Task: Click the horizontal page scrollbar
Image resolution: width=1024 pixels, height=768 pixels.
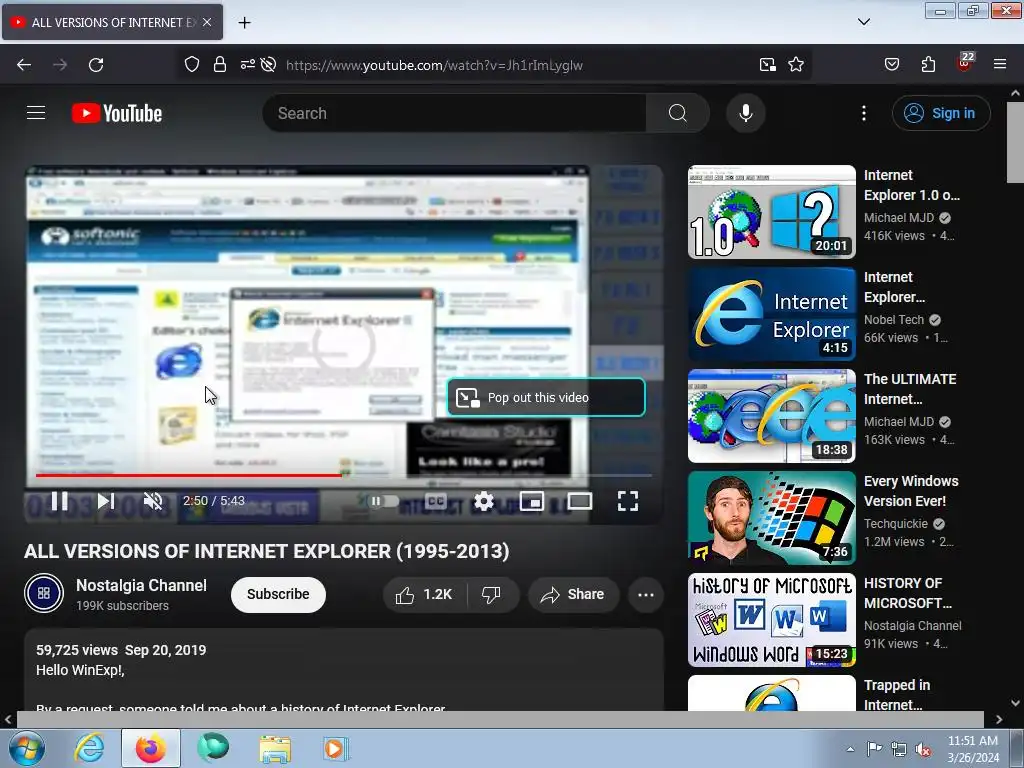Action: (x=500, y=719)
